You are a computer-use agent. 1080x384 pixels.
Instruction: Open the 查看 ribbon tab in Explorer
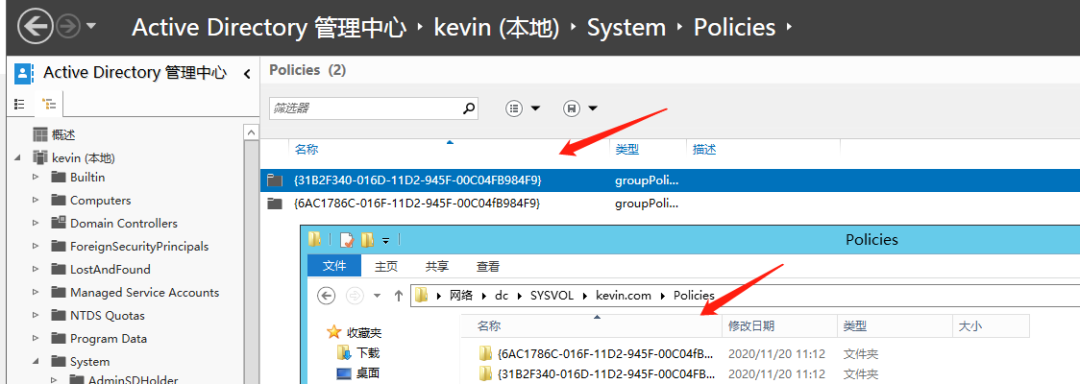click(488, 266)
